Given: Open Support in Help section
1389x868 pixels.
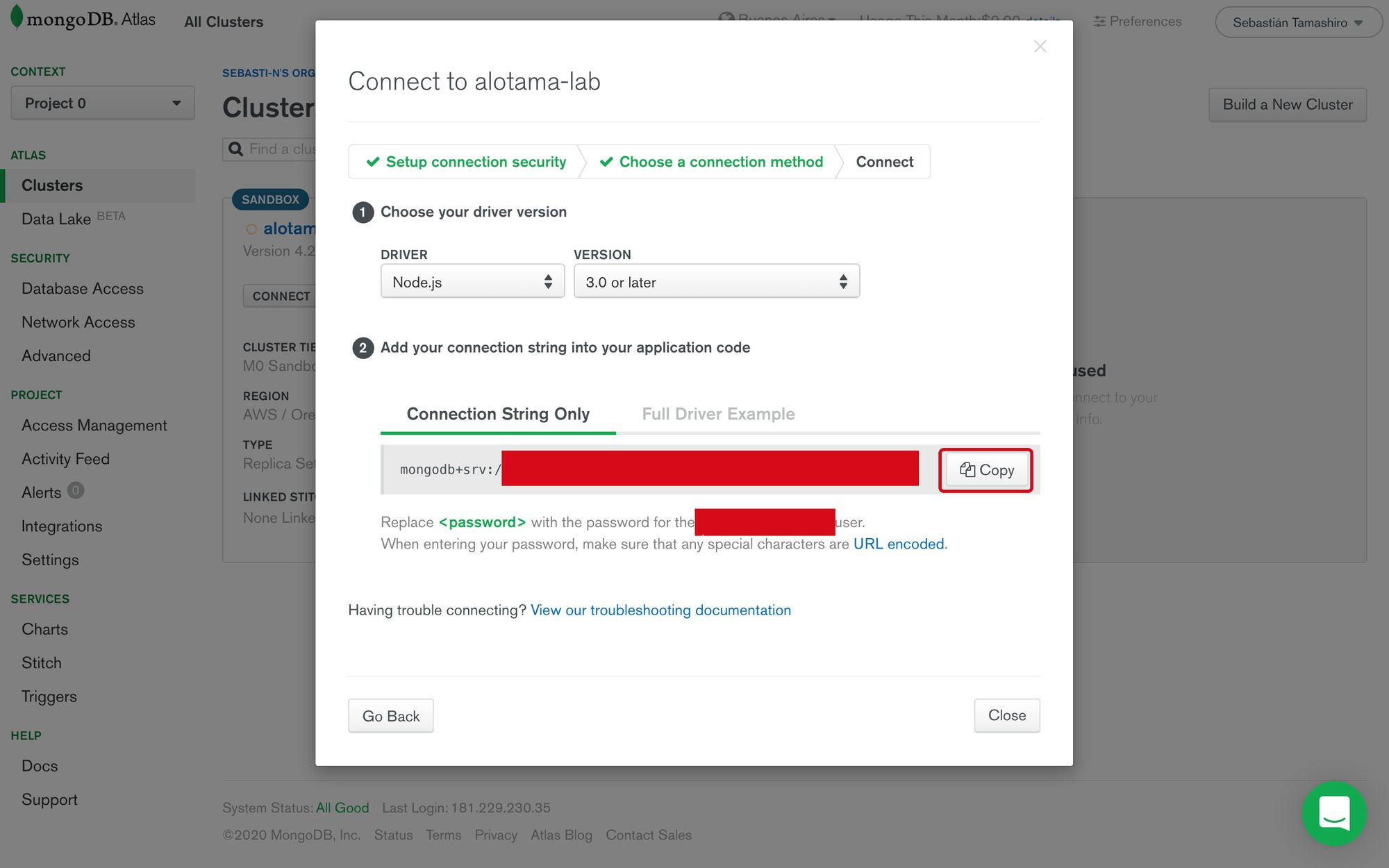Looking at the screenshot, I should (49, 799).
